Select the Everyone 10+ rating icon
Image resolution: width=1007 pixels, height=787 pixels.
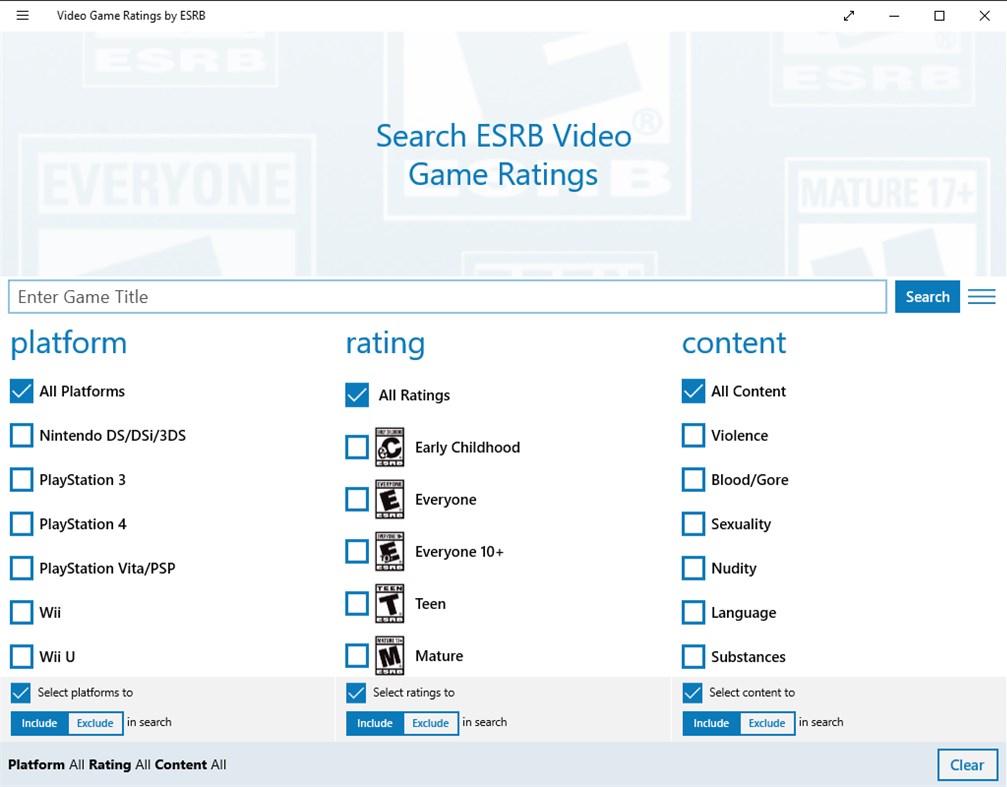click(x=389, y=550)
